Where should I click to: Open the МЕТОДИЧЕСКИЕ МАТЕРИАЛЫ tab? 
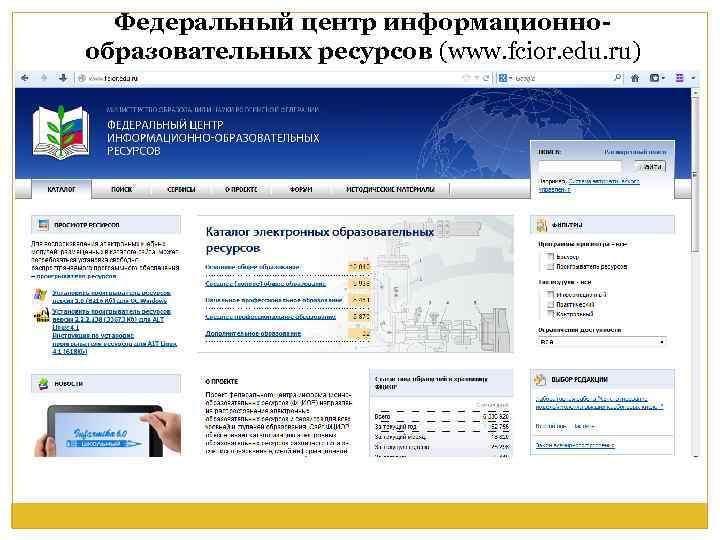pos(390,189)
